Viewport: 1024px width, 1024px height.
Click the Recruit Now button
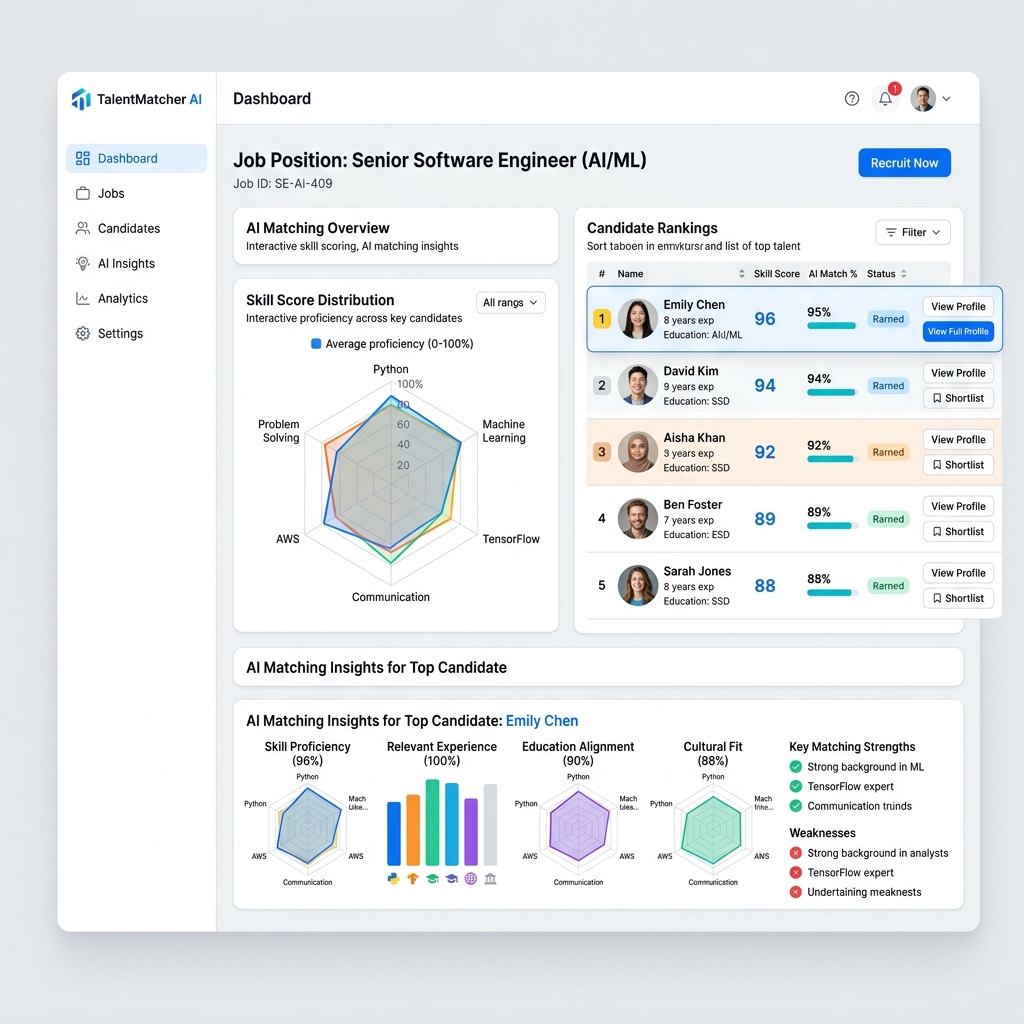click(x=904, y=163)
